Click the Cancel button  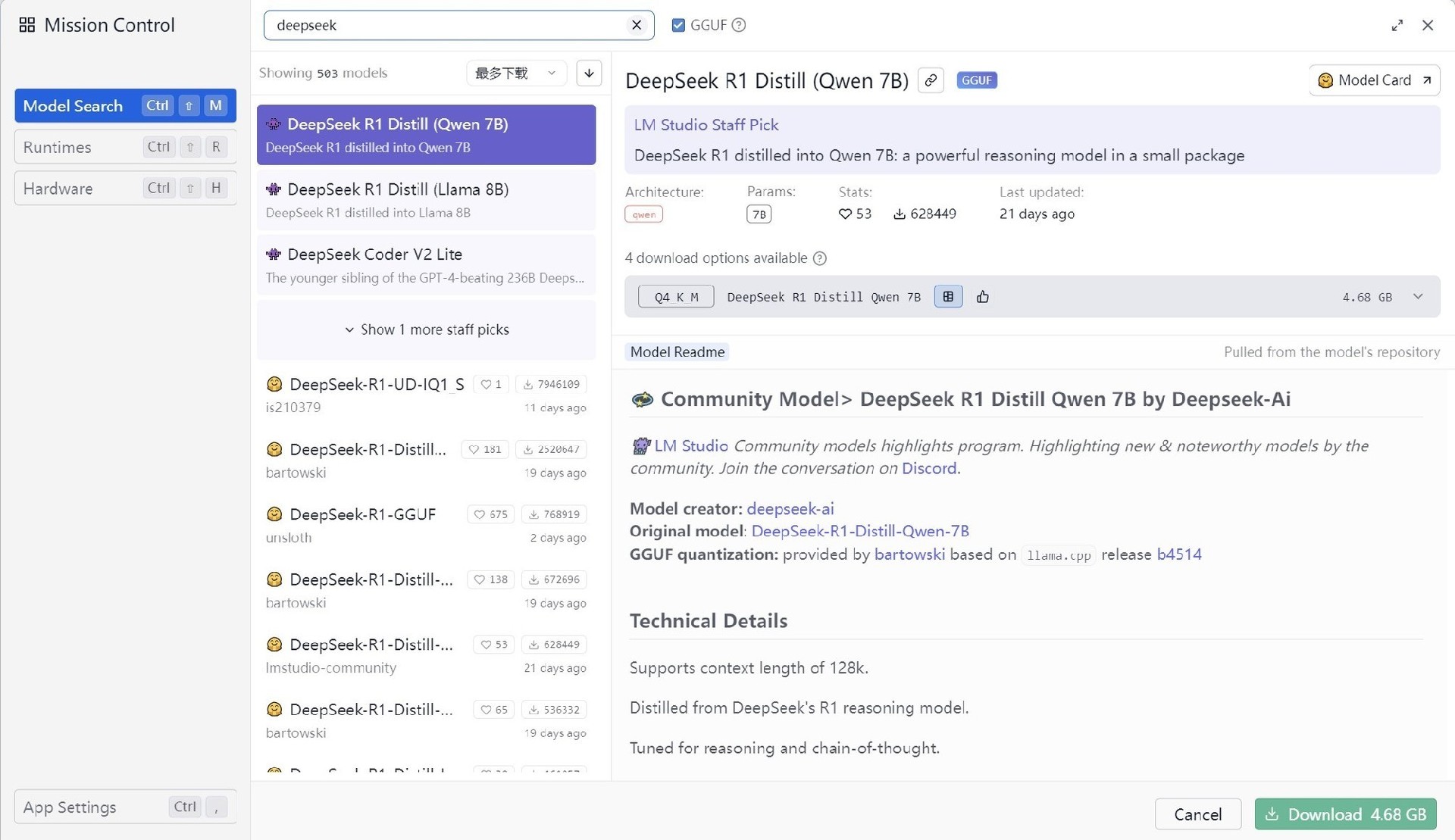click(1197, 814)
